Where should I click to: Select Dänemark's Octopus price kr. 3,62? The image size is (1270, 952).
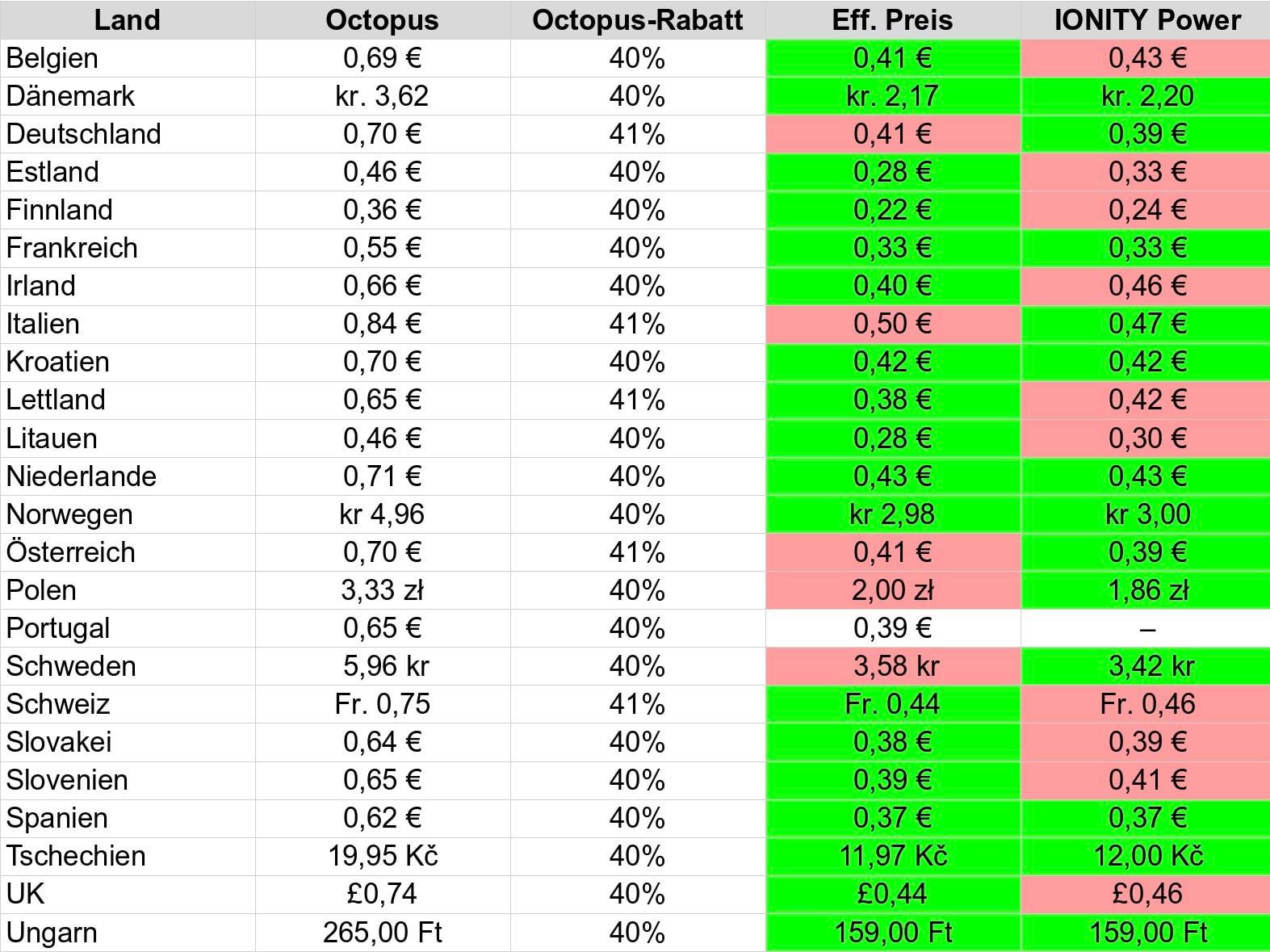click(382, 96)
